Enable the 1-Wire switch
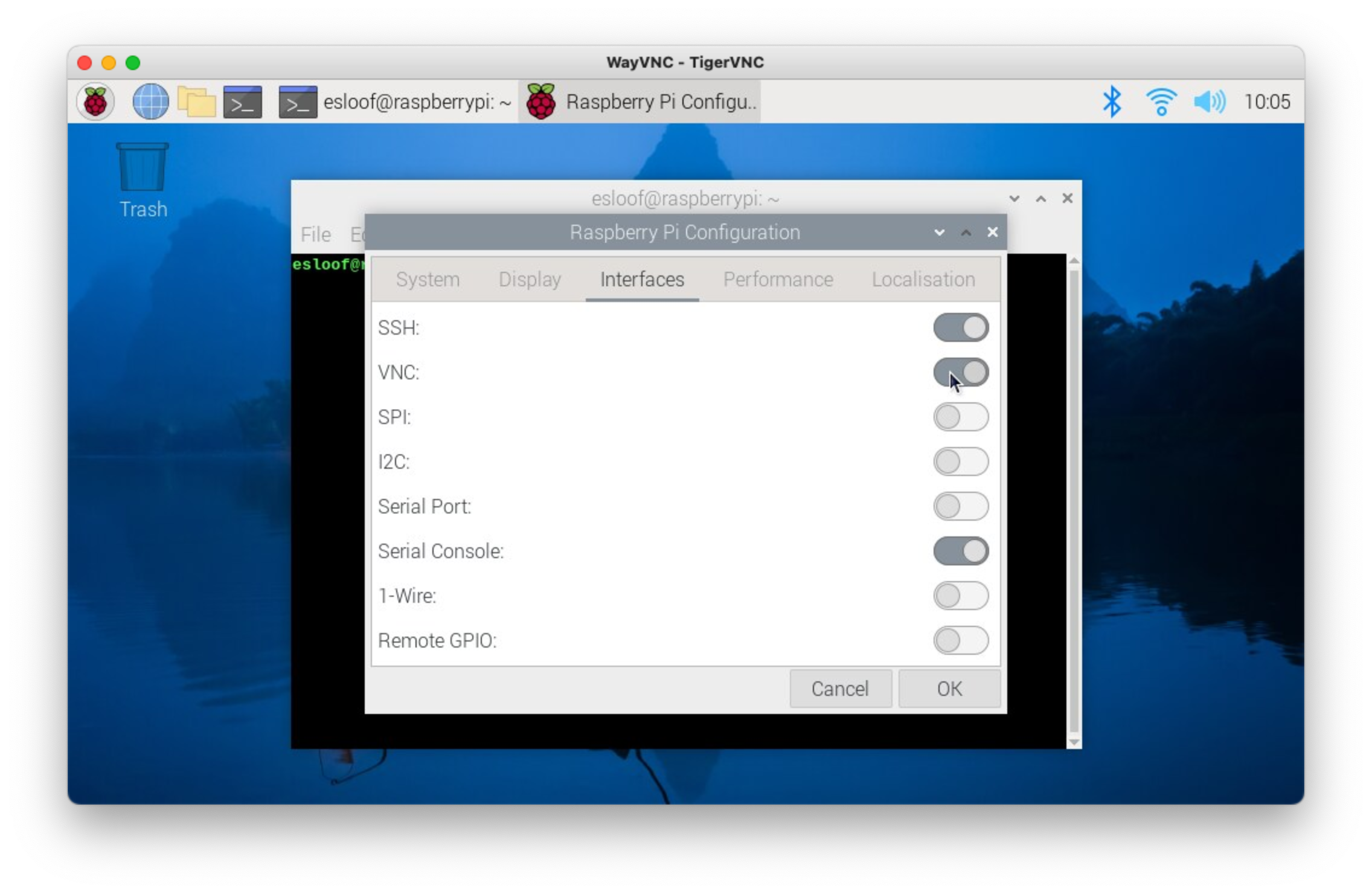 (x=961, y=596)
